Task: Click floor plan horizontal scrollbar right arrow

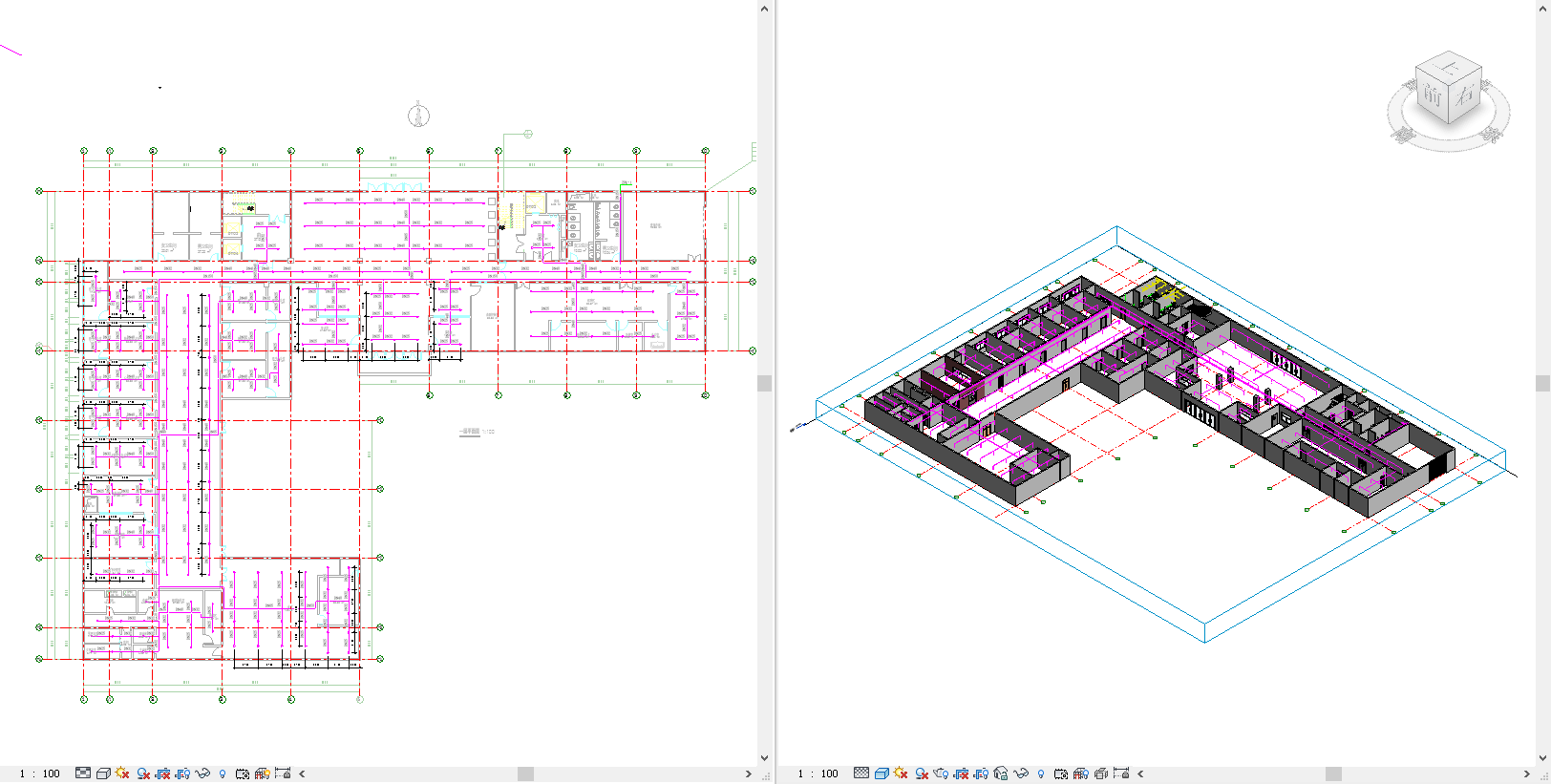Action: (x=749, y=773)
